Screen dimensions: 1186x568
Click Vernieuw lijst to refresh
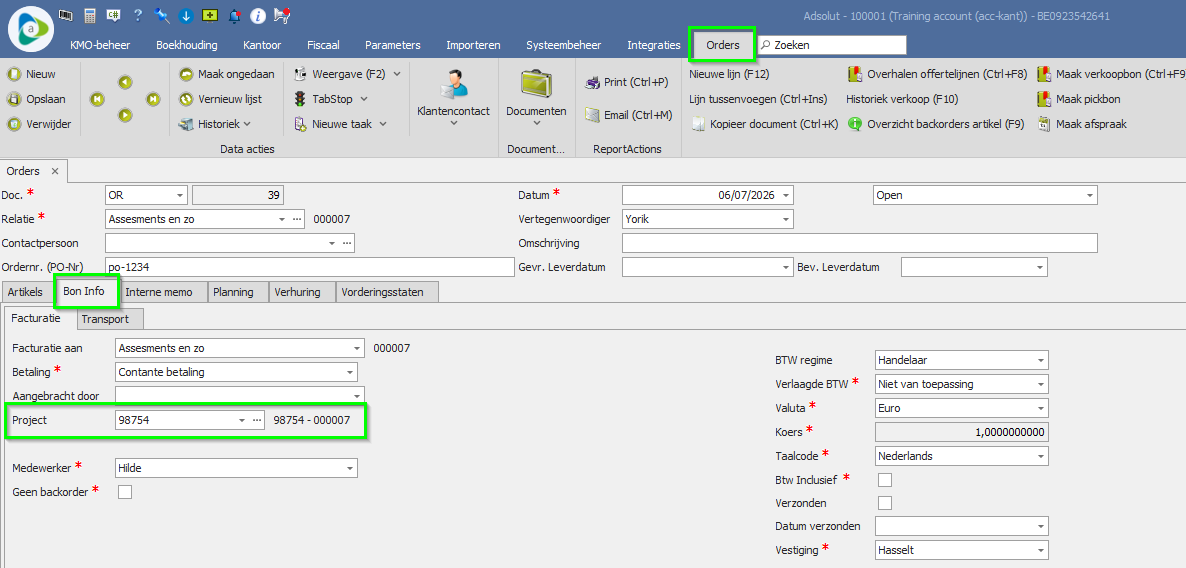(221, 99)
